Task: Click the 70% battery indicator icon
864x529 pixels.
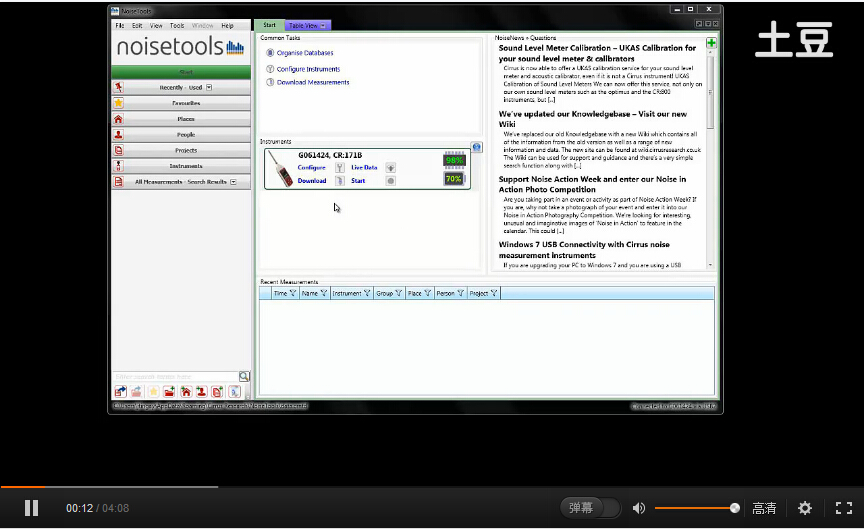Action: click(x=454, y=179)
